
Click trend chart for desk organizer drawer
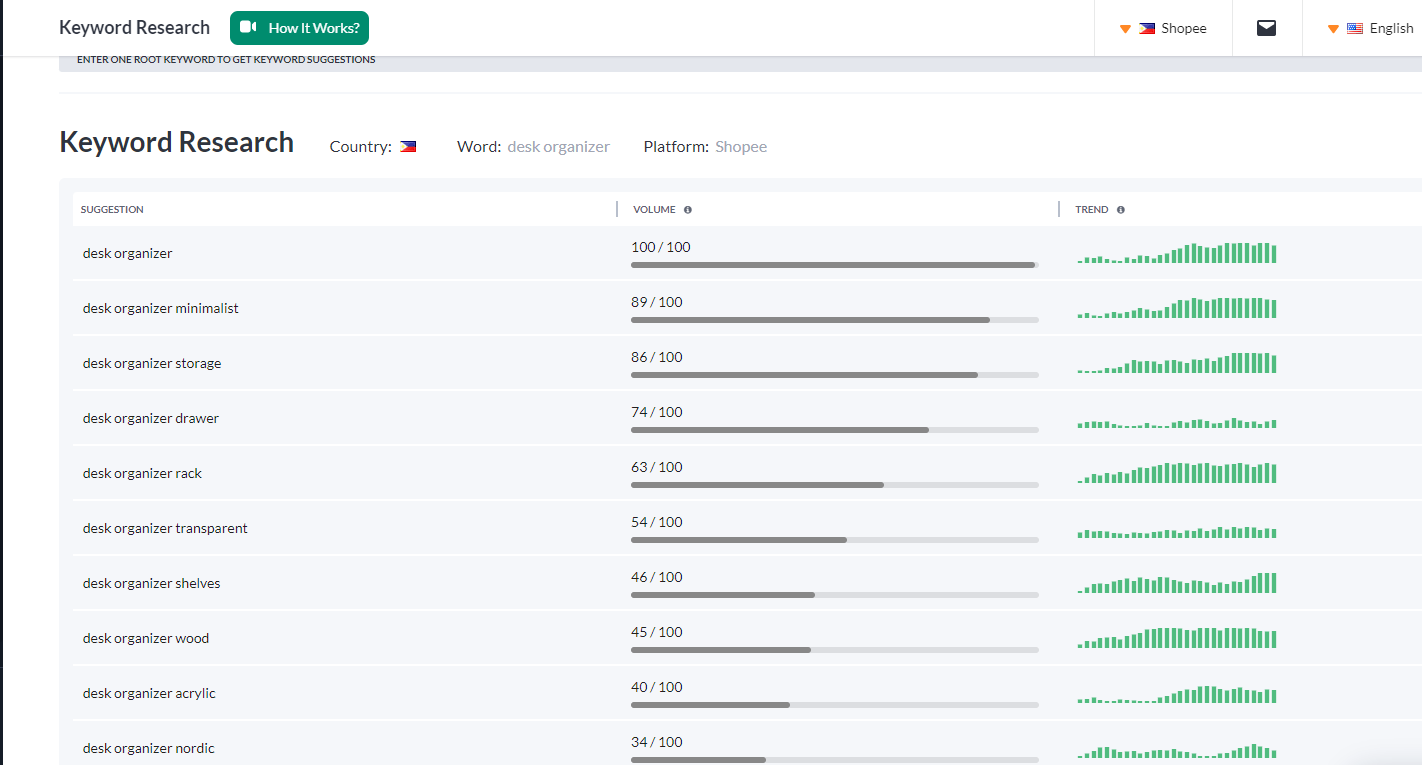pyautogui.click(x=1177, y=423)
